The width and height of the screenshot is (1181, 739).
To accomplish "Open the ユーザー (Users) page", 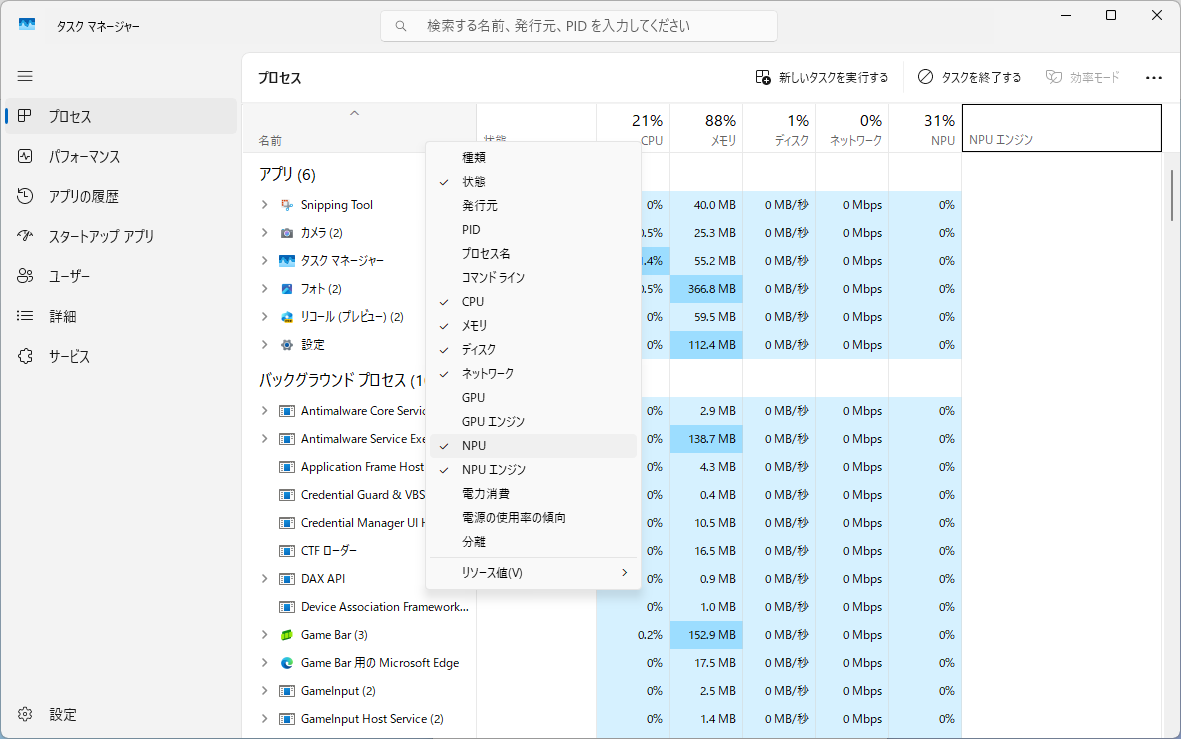I will click(x=121, y=276).
